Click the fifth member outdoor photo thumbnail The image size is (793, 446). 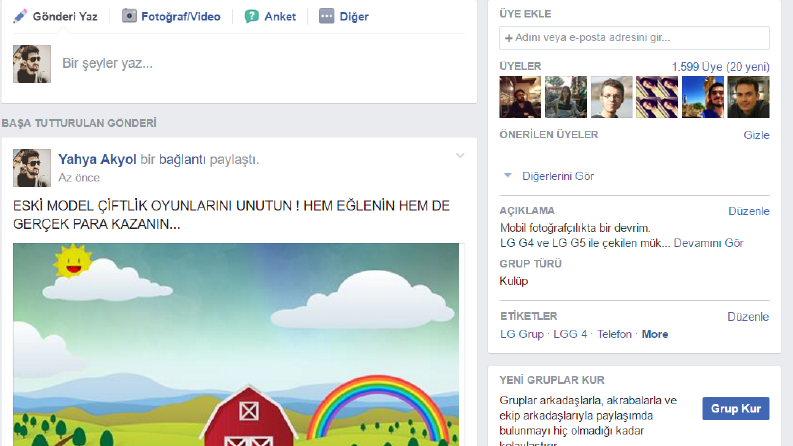click(703, 97)
